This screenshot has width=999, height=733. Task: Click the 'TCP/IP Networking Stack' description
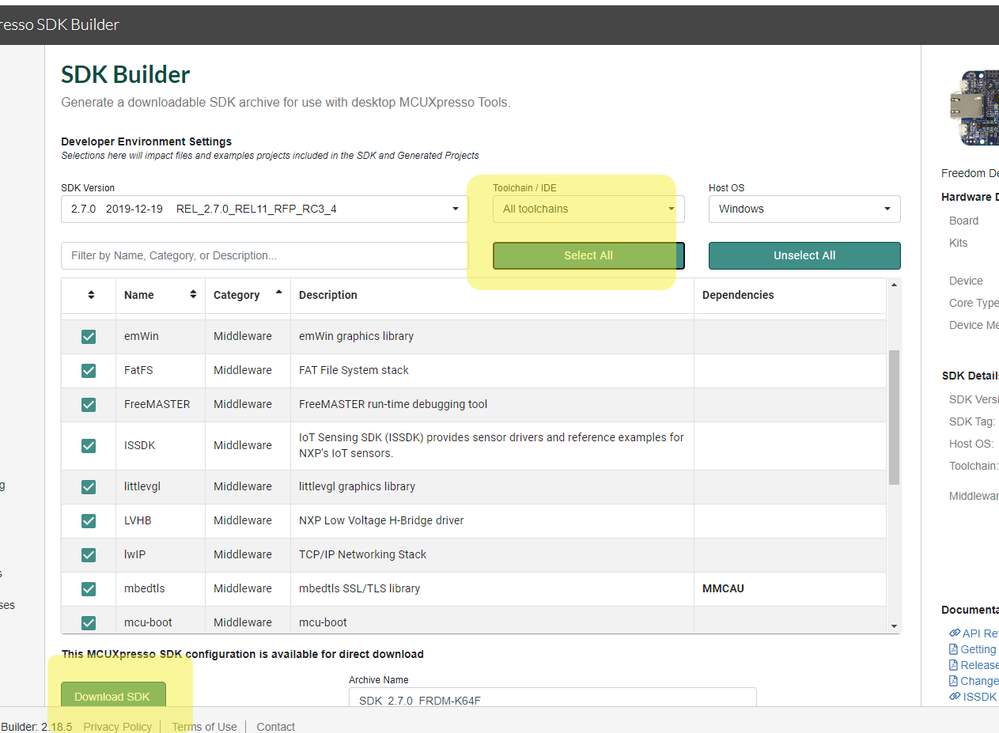363,555
